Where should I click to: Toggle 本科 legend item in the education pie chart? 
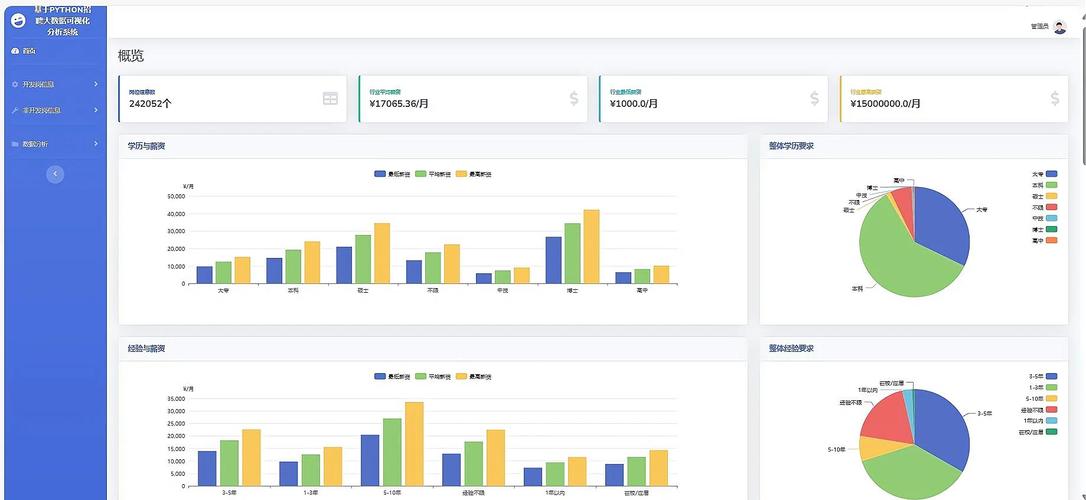(x=1051, y=185)
